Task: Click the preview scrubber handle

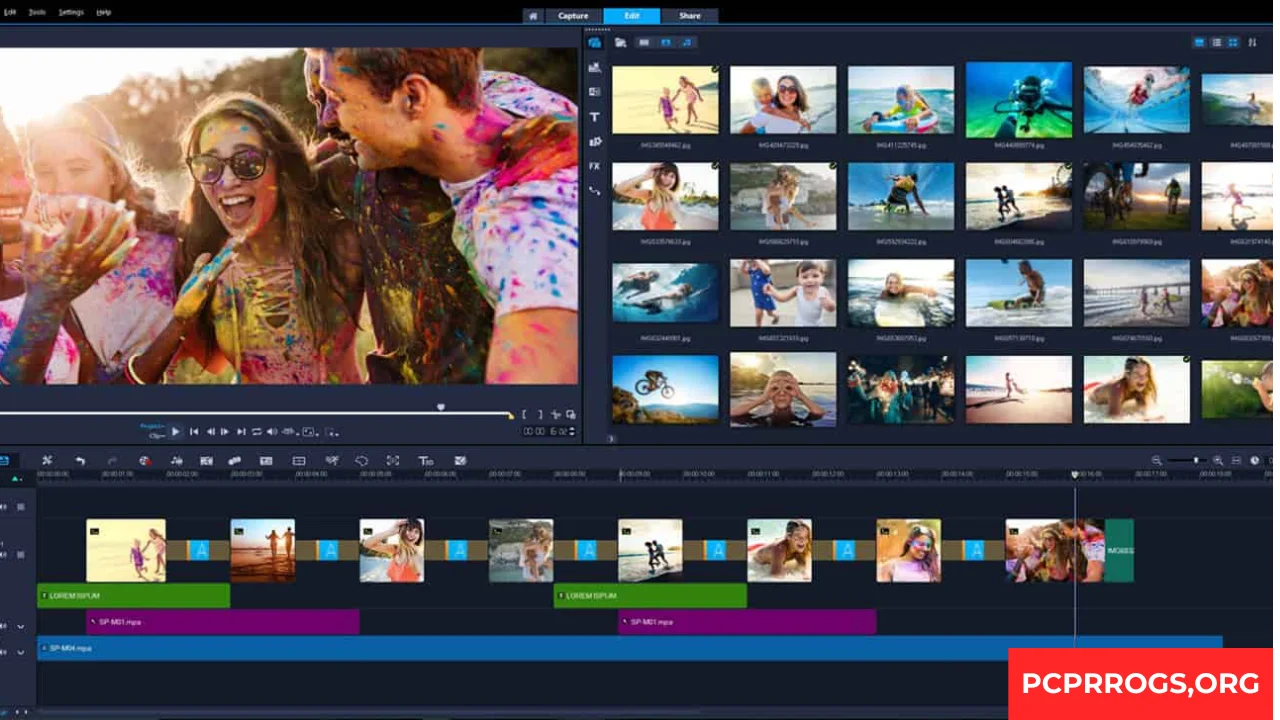Action: point(441,407)
